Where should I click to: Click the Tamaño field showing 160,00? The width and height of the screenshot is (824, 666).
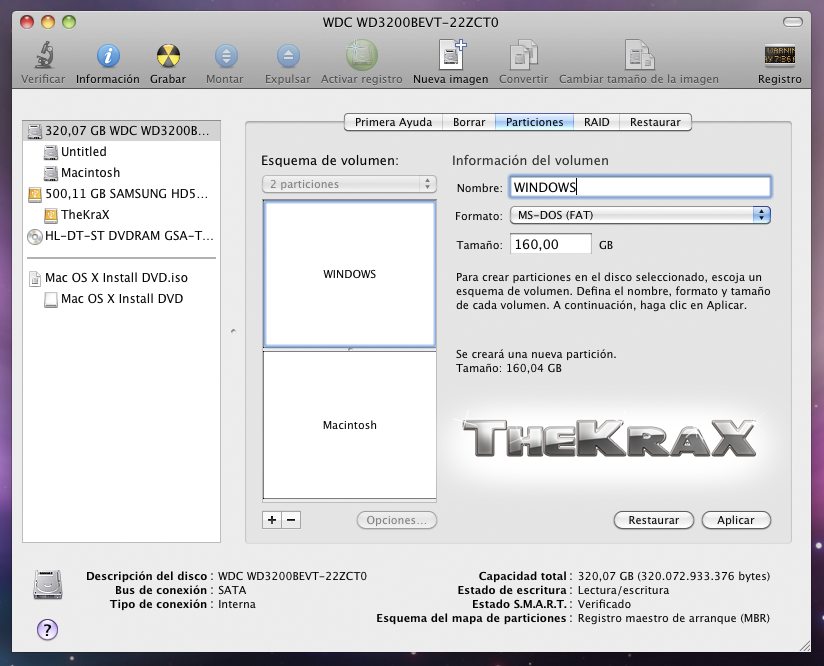[x=551, y=244]
